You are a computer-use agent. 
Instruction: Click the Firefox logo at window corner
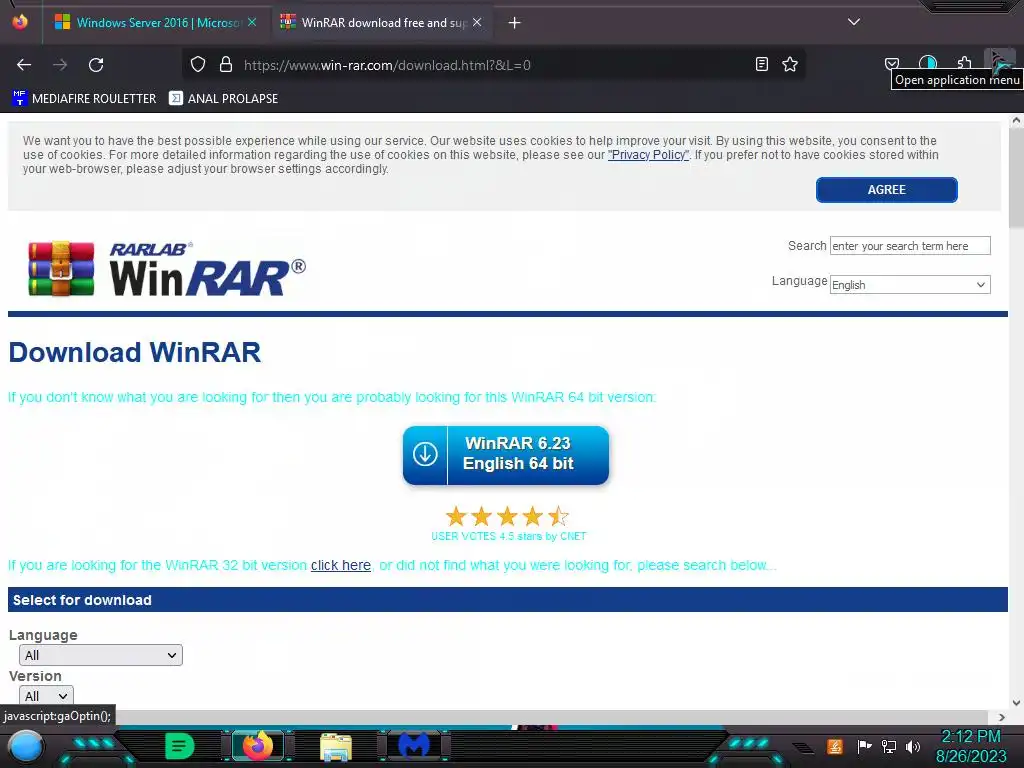(20, 22)
